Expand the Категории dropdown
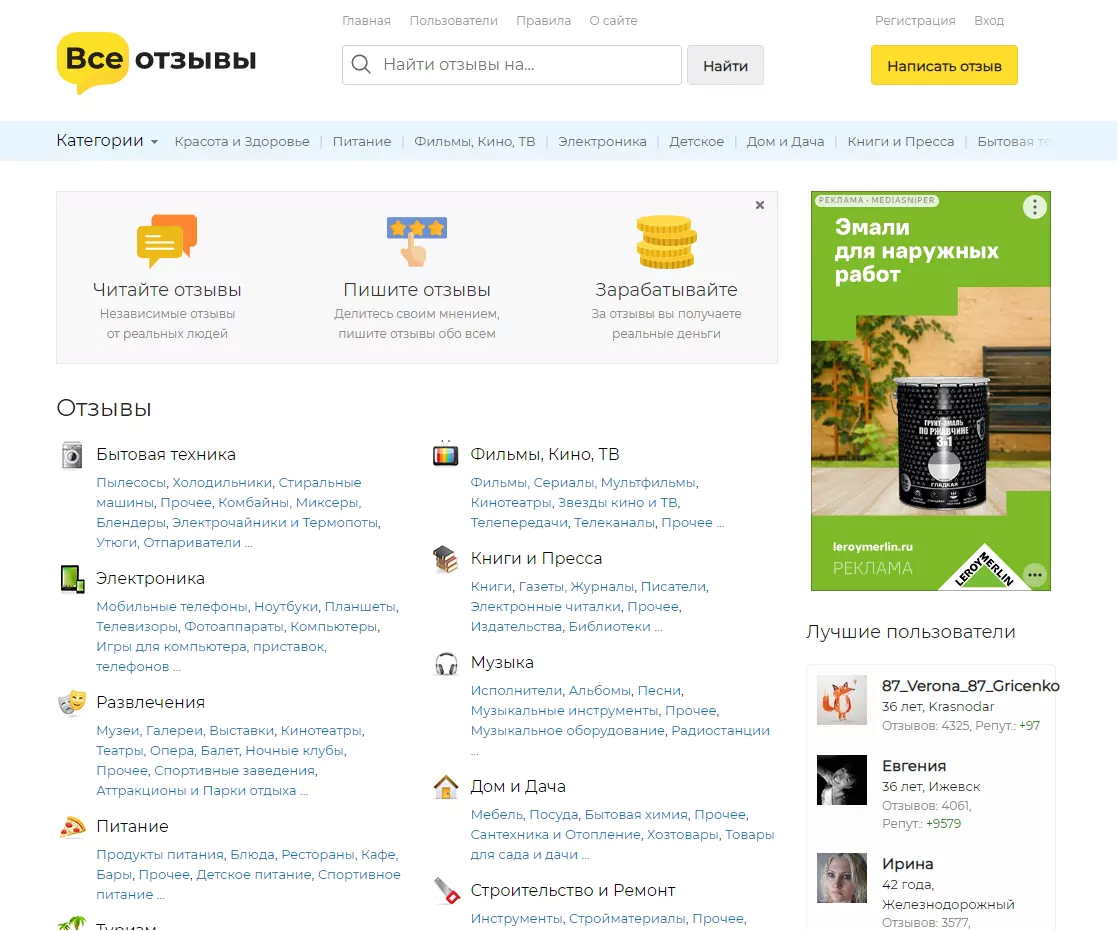The width and height of the screenshot is (1118, 931). (x=107, y=140)
